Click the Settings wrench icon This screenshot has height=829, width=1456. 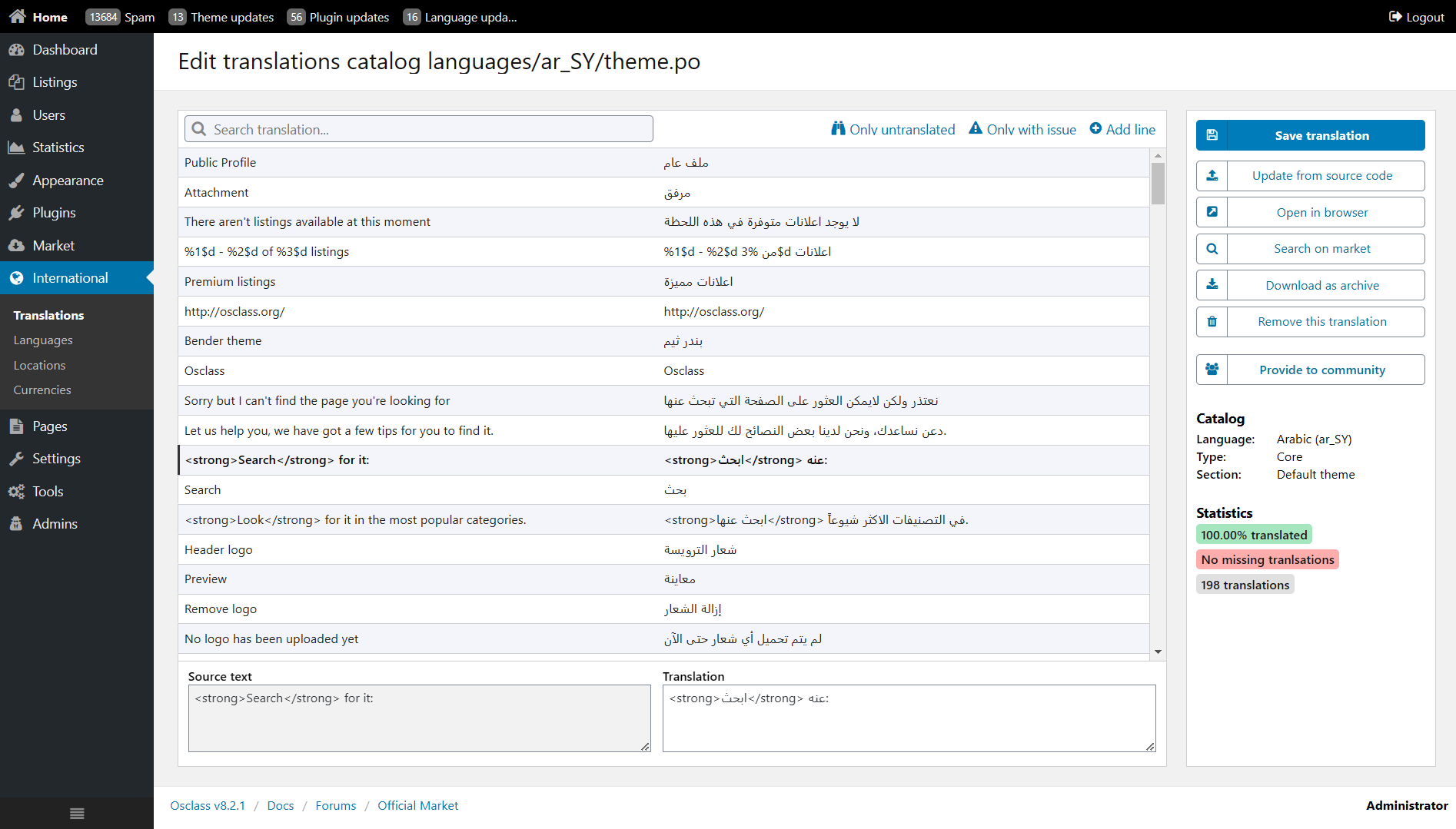click(x=16, y=459)
